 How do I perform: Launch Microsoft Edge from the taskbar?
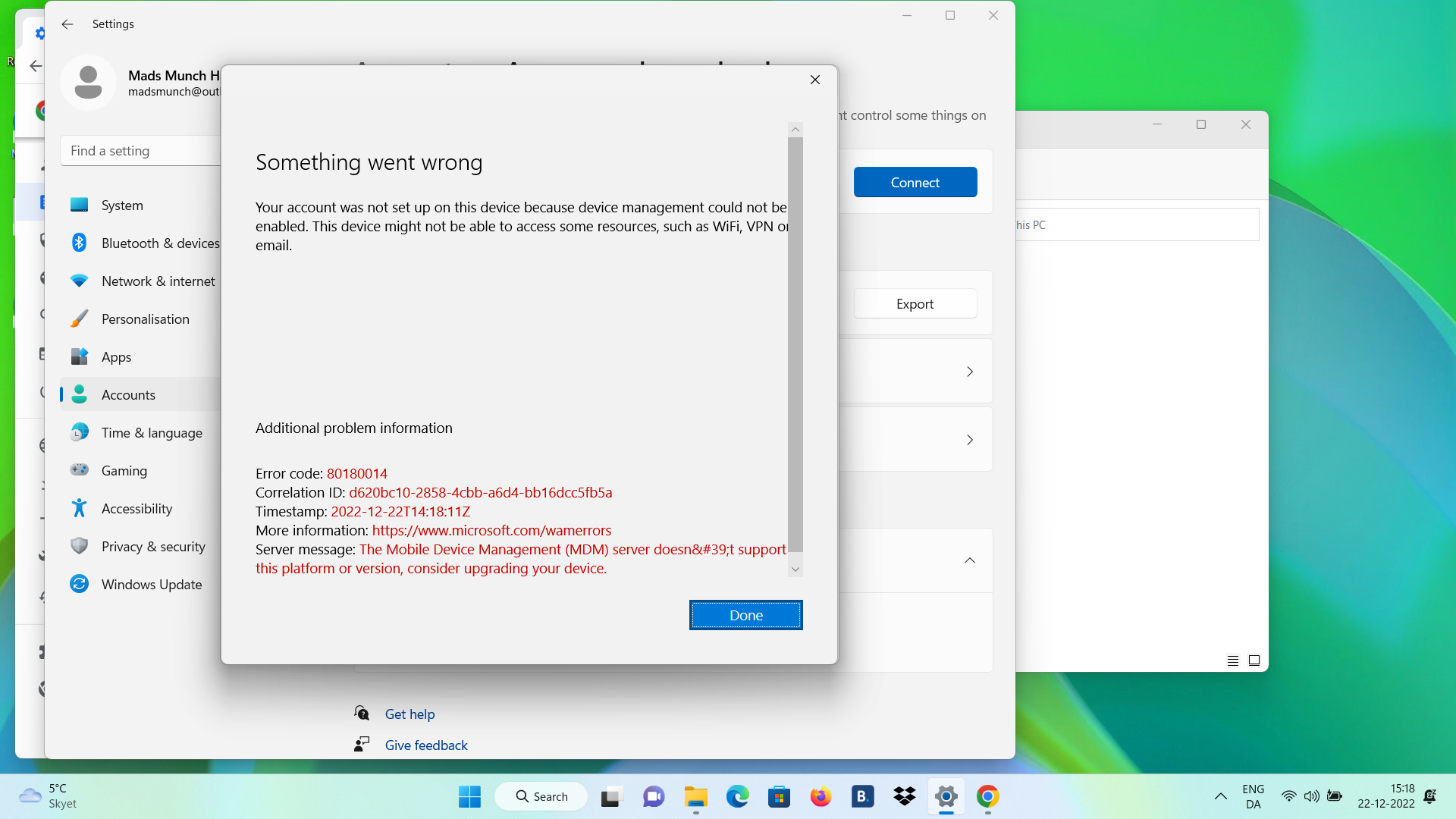pyautogui.click(x=737, y=796)
